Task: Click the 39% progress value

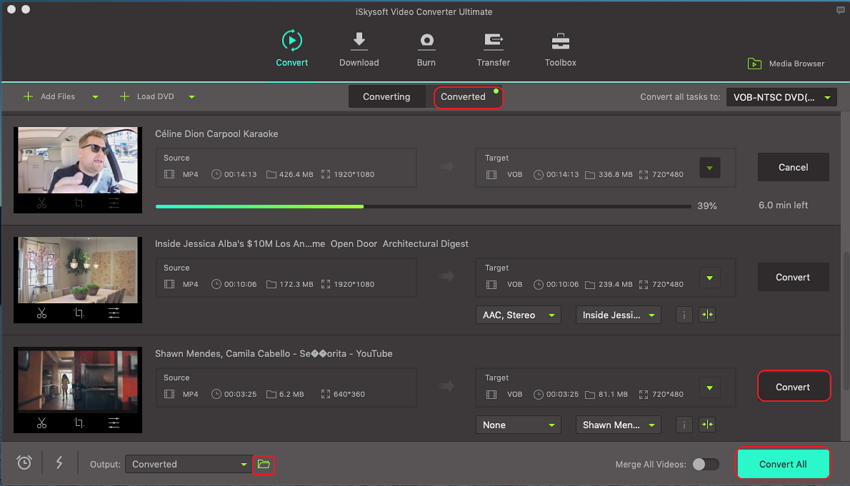Action: (707, 206)
